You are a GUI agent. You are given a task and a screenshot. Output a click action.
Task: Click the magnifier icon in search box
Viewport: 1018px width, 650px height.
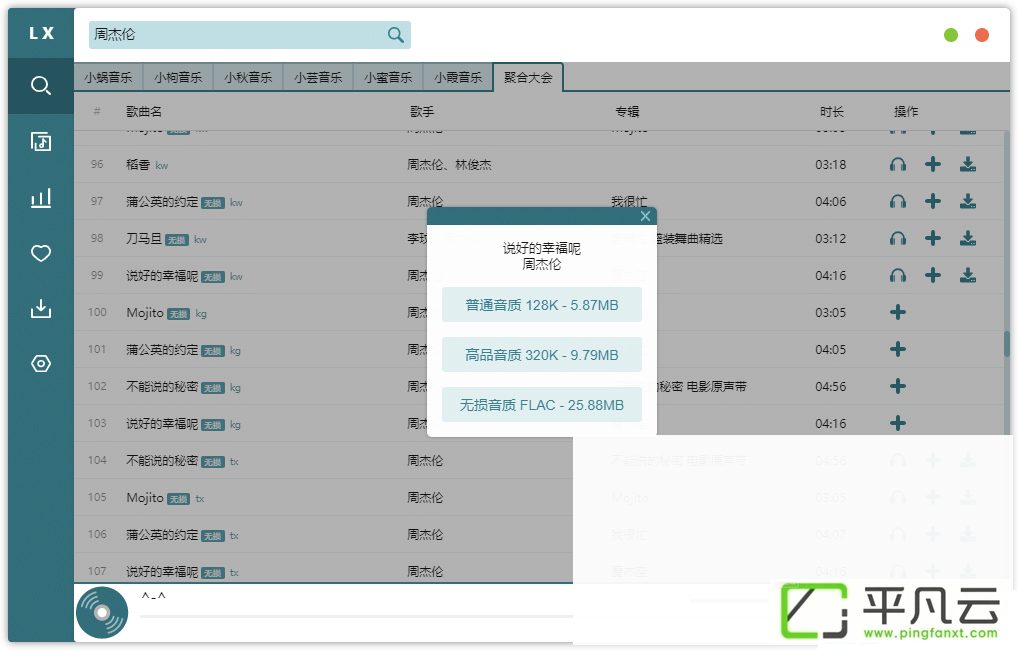[395, 35]
